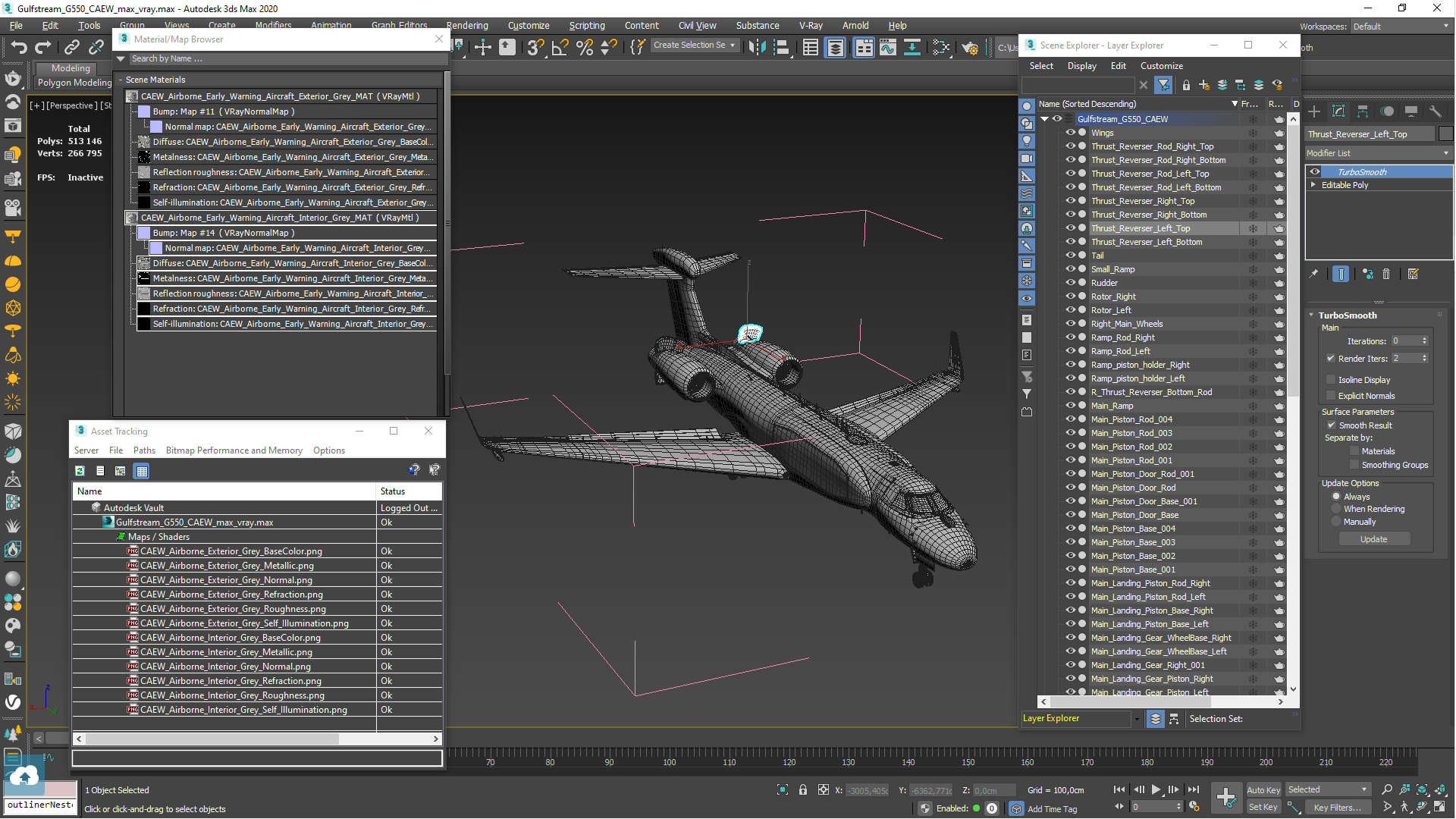This screenshot has width=1456, height=819.
Task: Open the Align tool flyout
Action: [781, 48]
